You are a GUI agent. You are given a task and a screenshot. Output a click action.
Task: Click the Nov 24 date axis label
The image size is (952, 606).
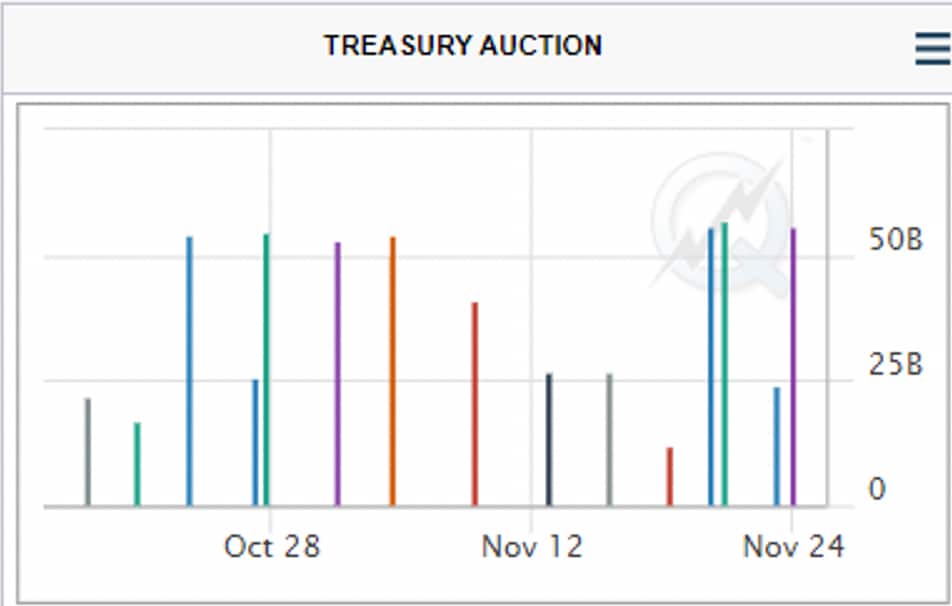click(x=792, y=546)
